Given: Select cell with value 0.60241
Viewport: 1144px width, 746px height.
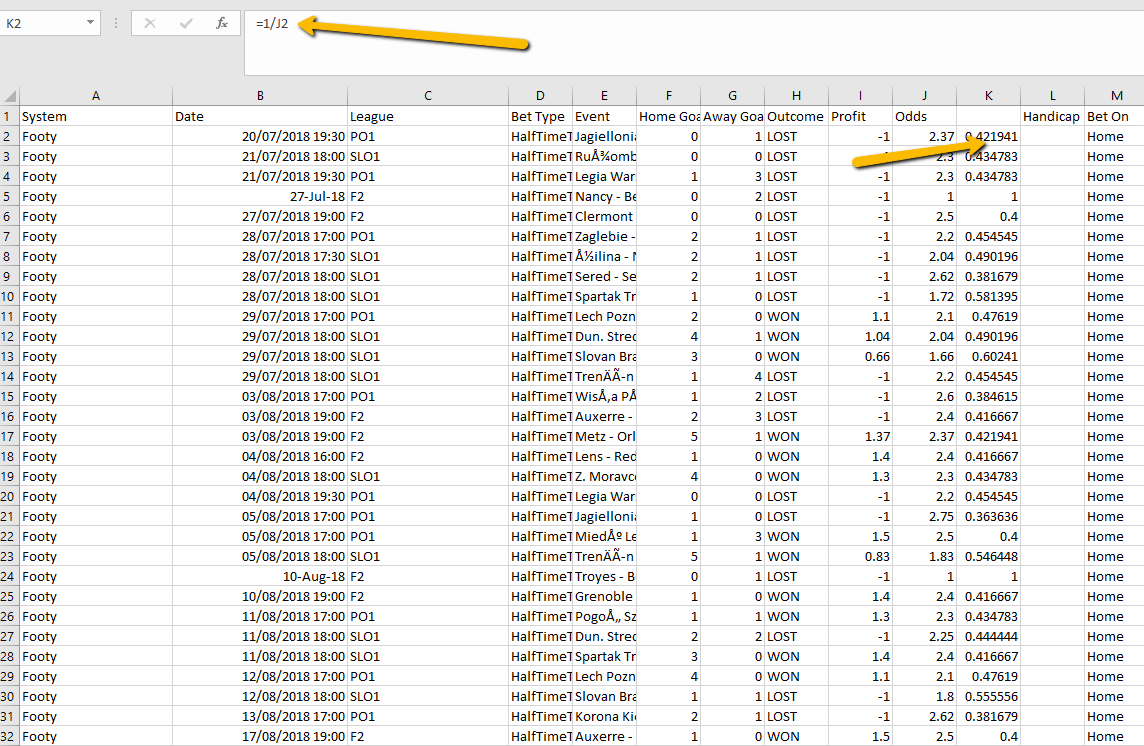Looking at the screenshot, I should tap(988, 356).
